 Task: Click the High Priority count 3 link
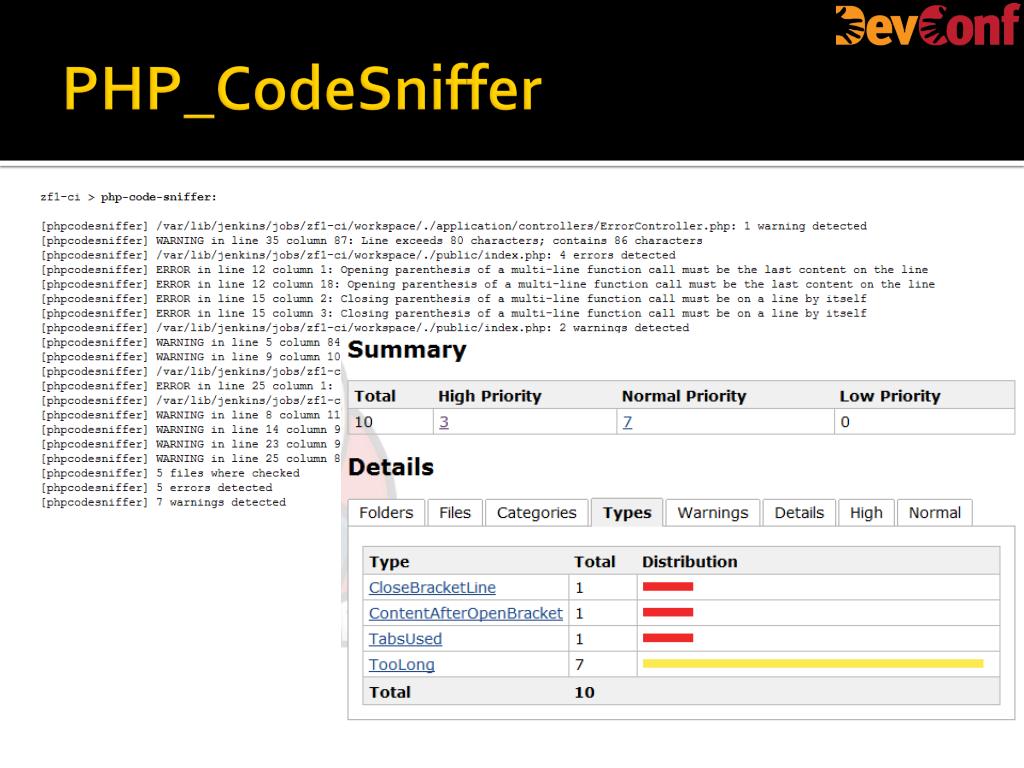[x=444, y=422]
